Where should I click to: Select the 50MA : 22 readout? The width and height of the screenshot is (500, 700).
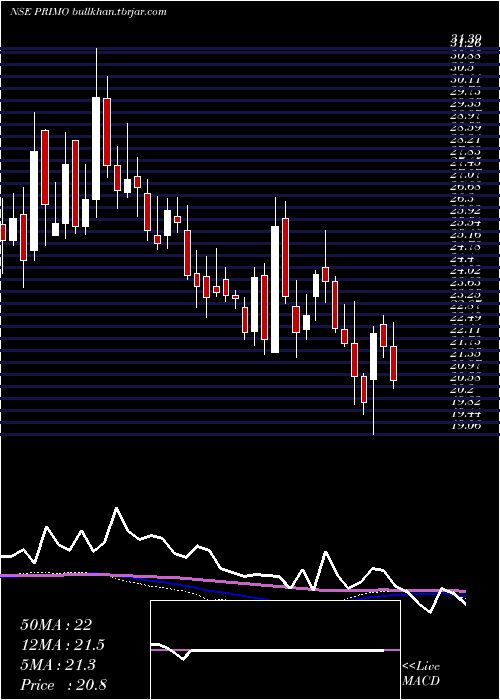coord(56,625)
